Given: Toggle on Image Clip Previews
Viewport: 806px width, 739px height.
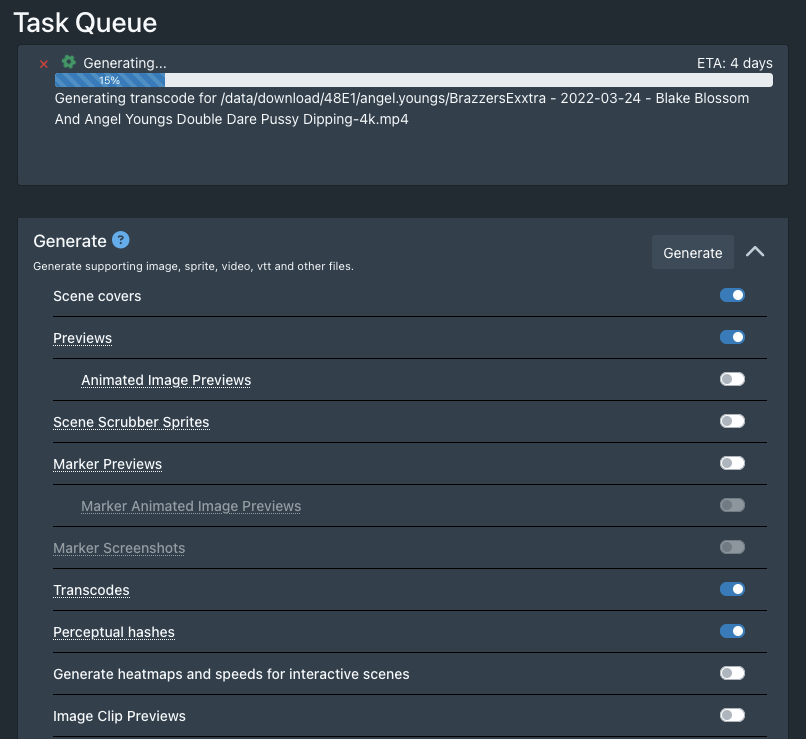Looking at the screenshot, I should coord(732,715).
